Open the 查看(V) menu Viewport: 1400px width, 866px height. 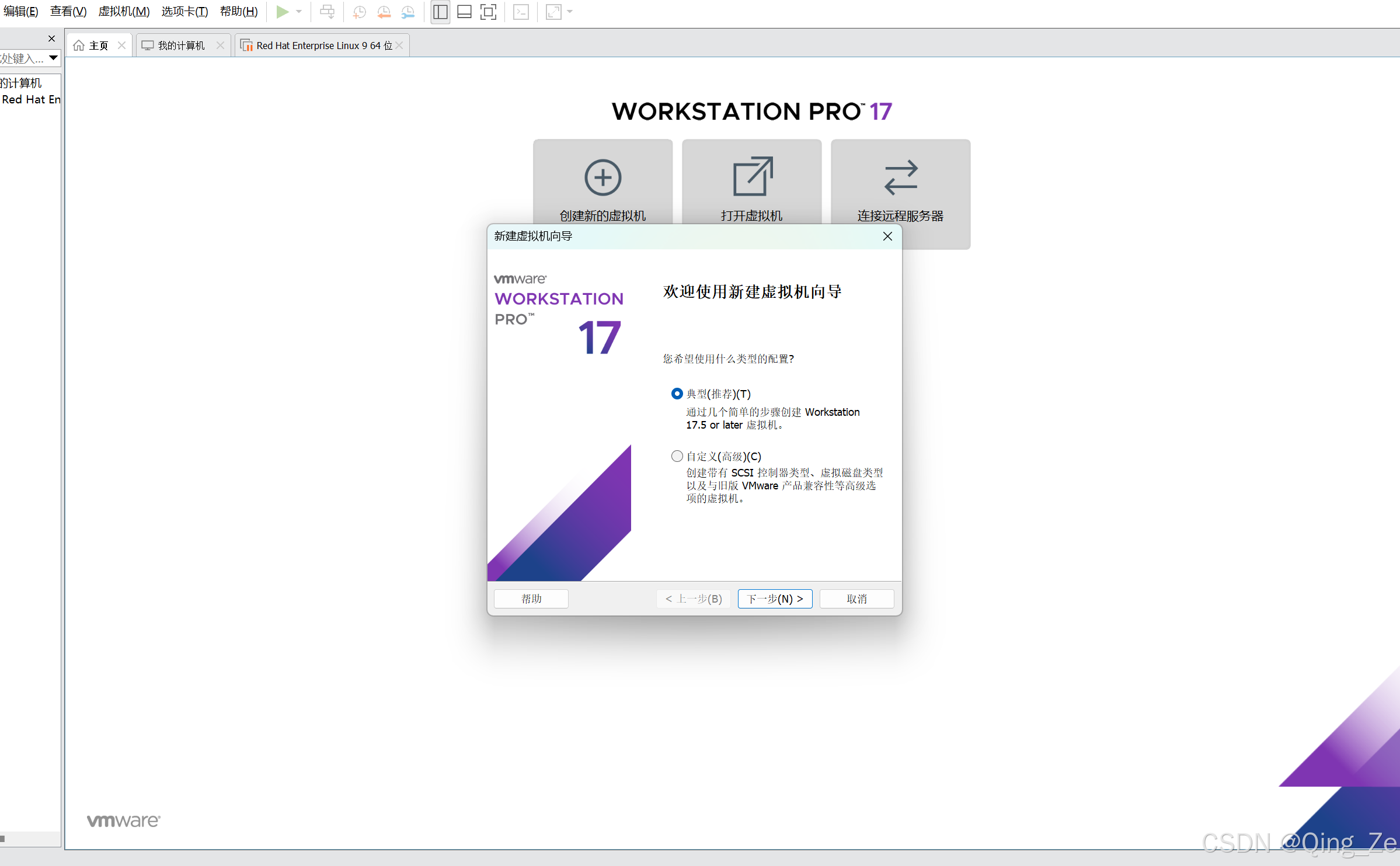pos(68,12)
